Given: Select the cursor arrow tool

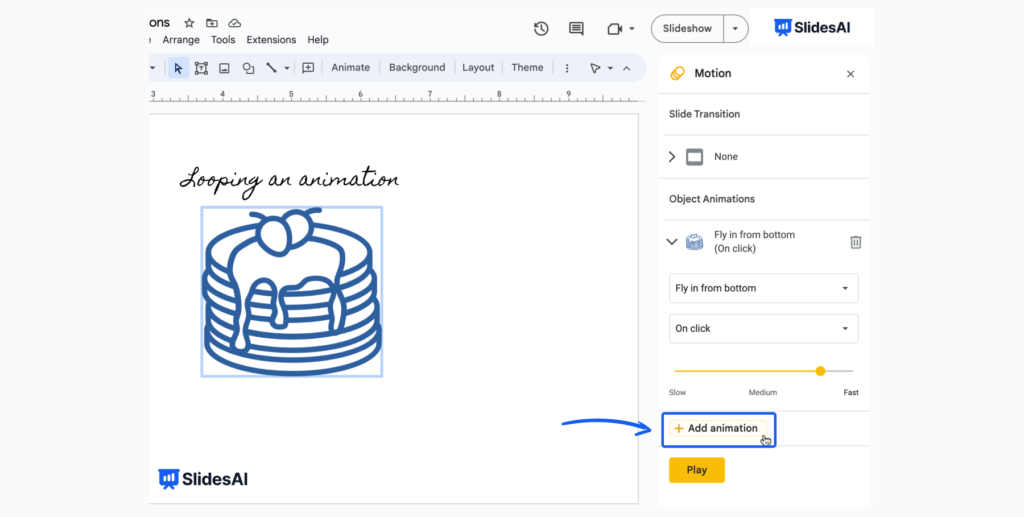Looking at the screenshot, I should coord(178,68).
